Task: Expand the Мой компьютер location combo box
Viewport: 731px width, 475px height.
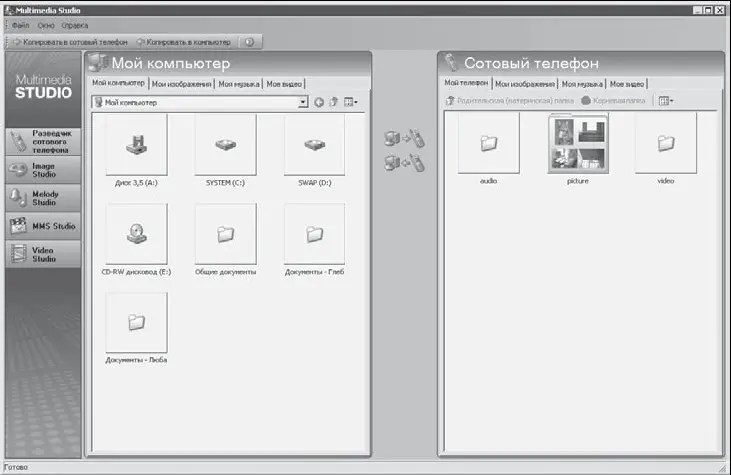Action: (x=303, y=102)
